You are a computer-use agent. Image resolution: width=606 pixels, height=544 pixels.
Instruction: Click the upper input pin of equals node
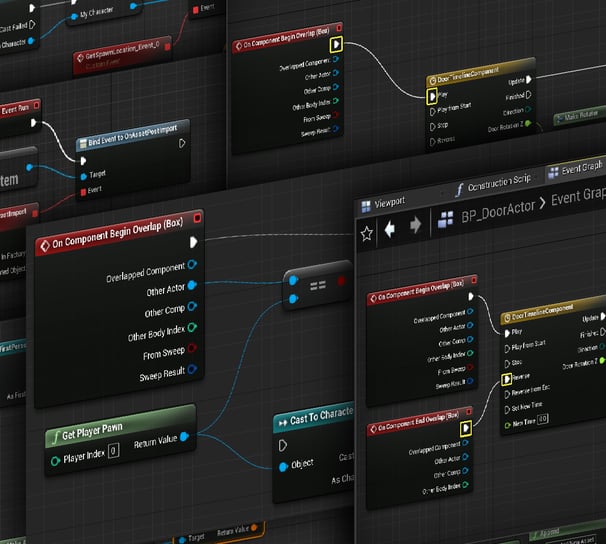[x=293, y=280]
